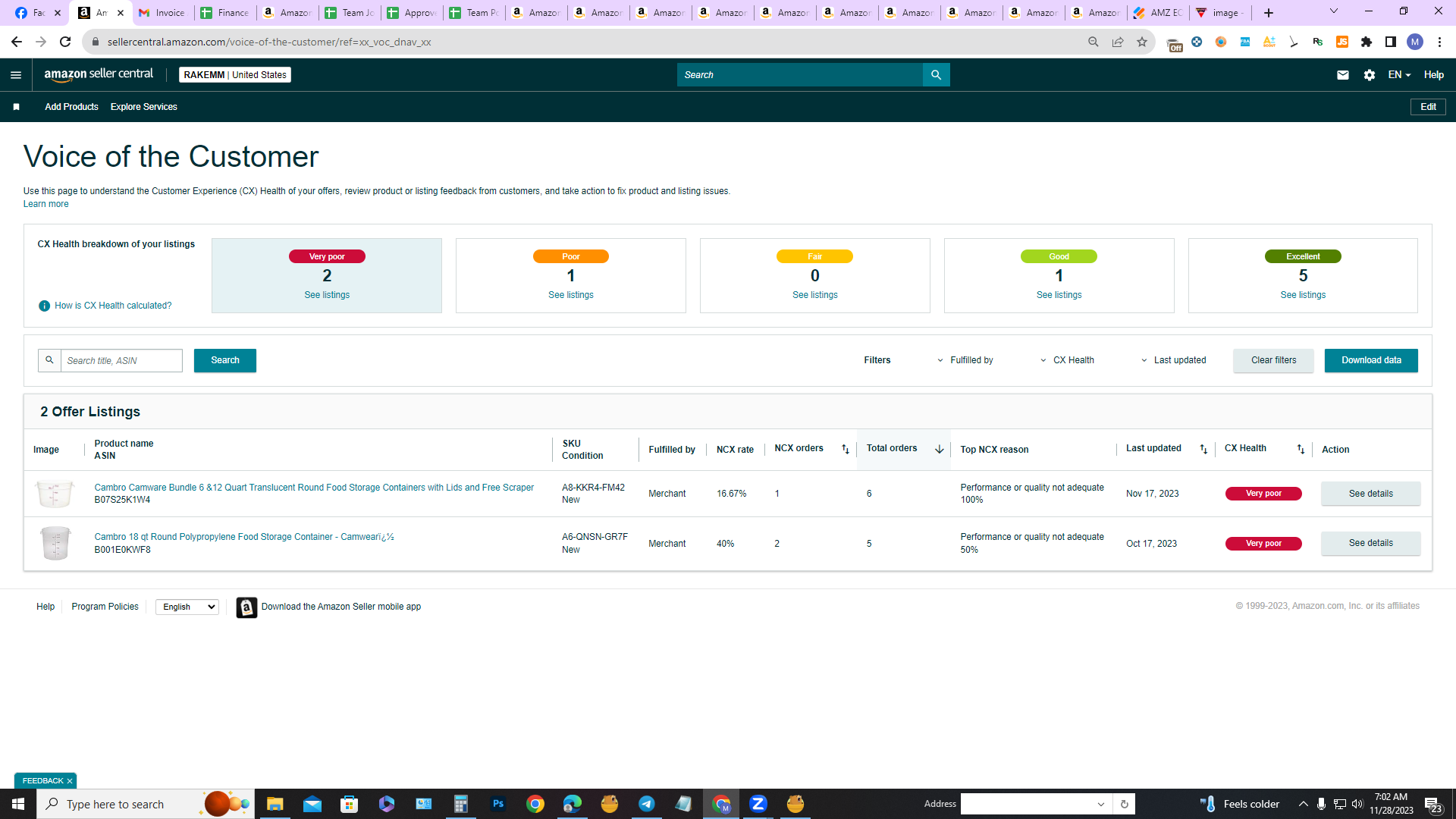
Task: Click the Edit button in navigation bar
Action: 1428,107
